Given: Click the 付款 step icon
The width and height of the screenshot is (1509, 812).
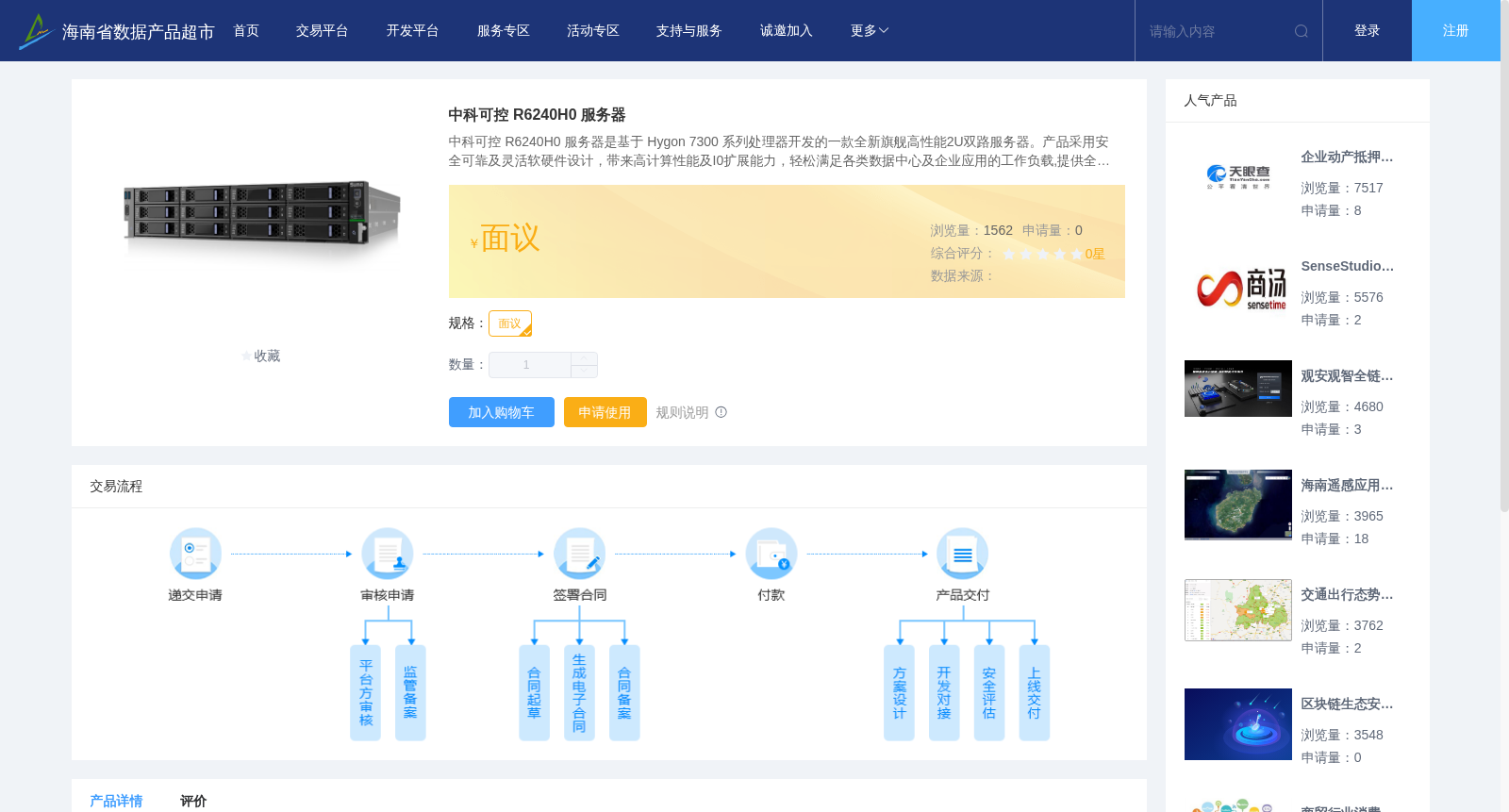Looking at the screenshot, I should pyautogui.click(x=771, y=554).
